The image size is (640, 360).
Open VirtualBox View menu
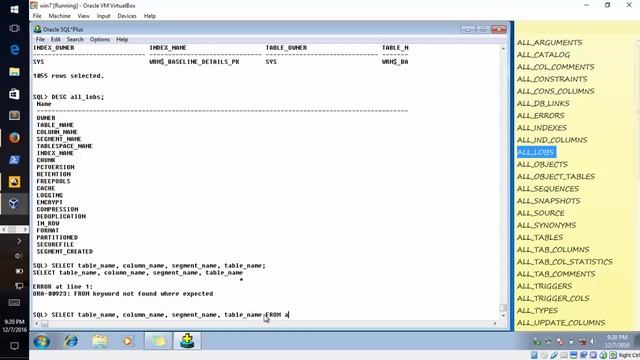[x=84, y=16]
